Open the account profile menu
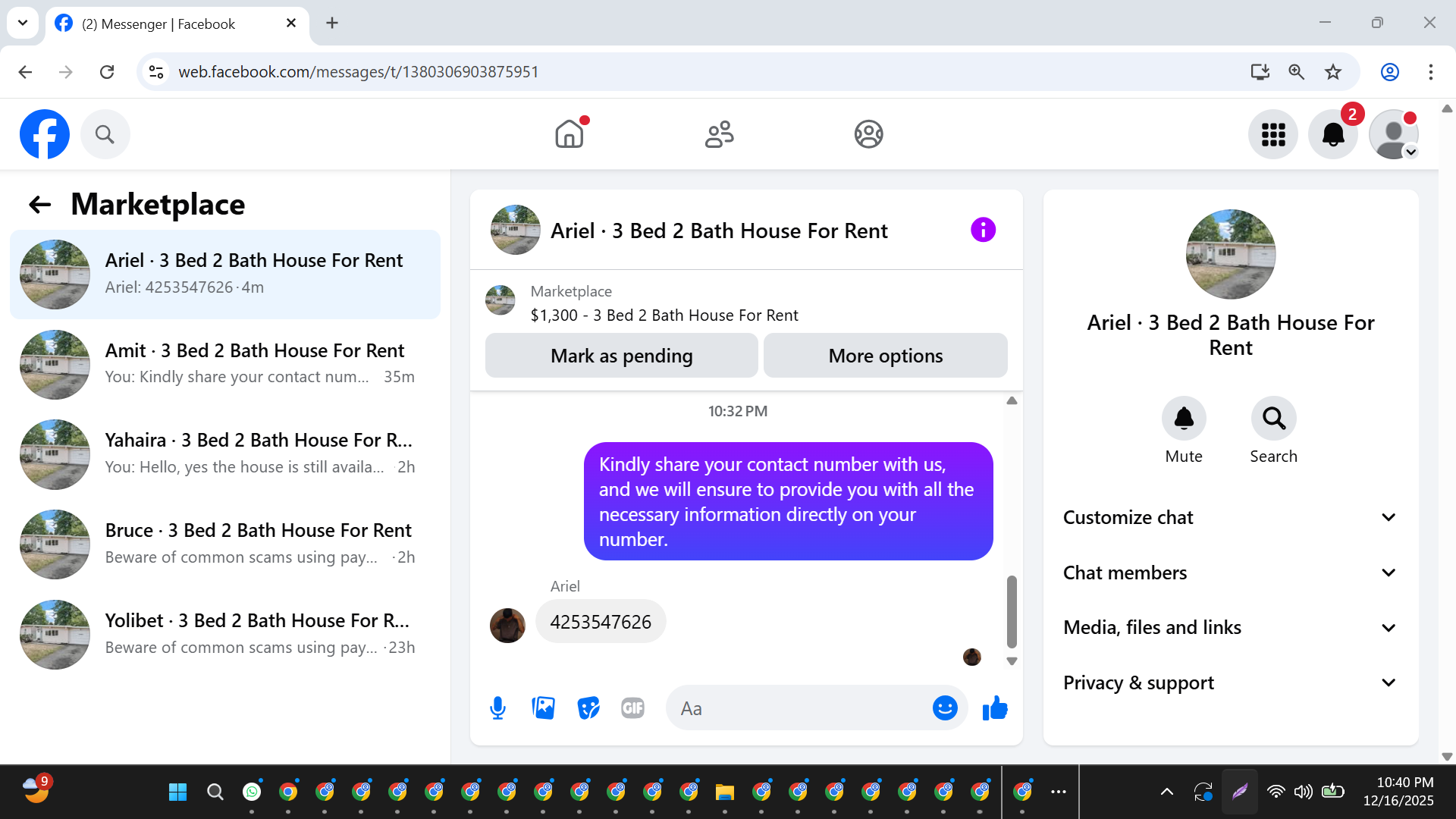The image size is (1456, 819). click(1394, 134)
